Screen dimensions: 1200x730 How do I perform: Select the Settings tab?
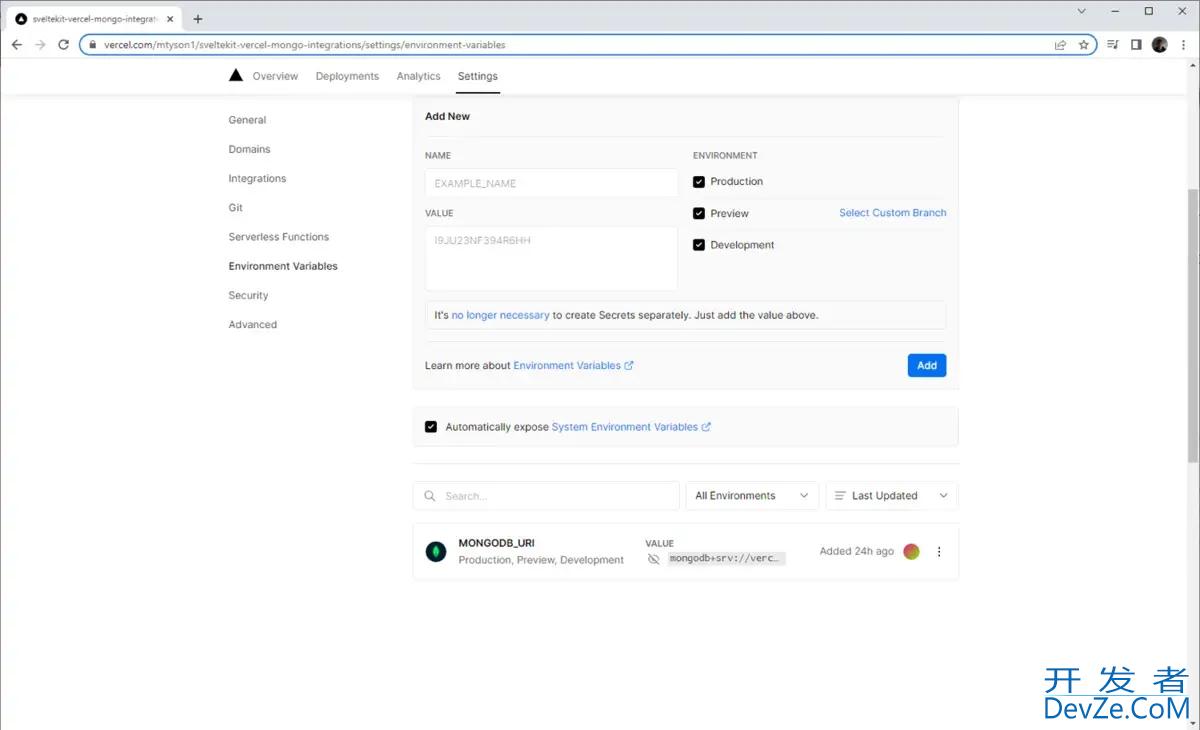(478, 76)
